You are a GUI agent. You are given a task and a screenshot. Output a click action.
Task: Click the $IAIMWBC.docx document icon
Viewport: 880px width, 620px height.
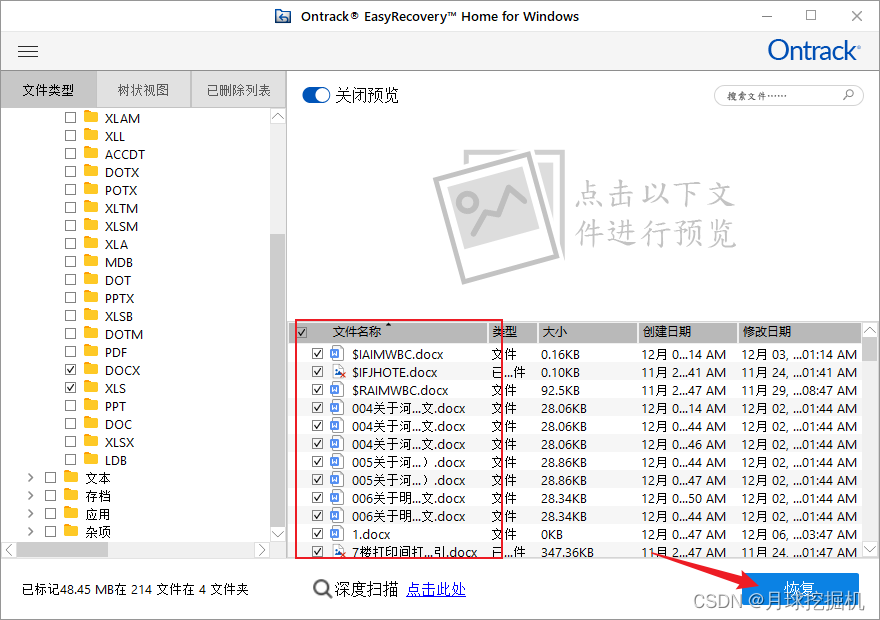337,354
